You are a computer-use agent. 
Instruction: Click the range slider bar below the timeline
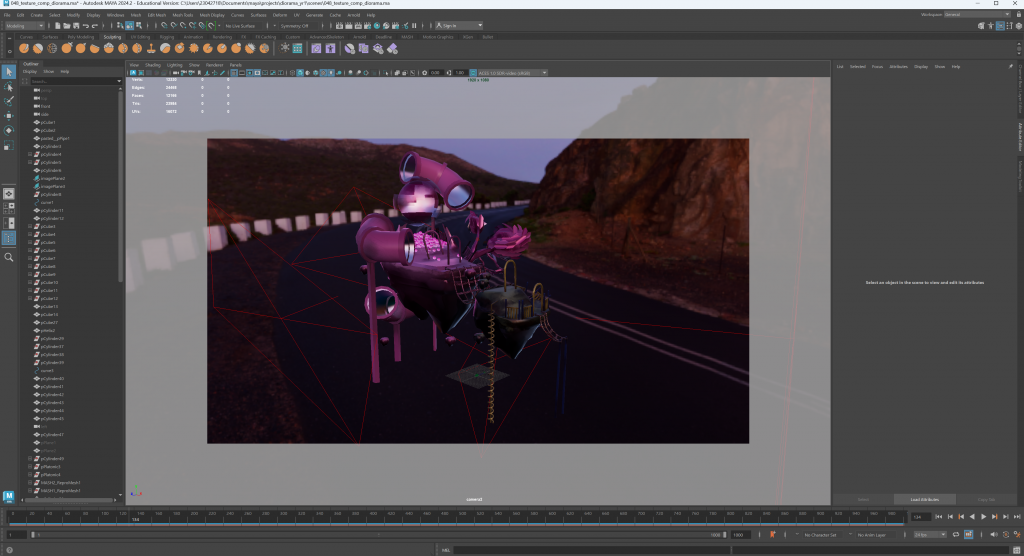click(377, 534)
